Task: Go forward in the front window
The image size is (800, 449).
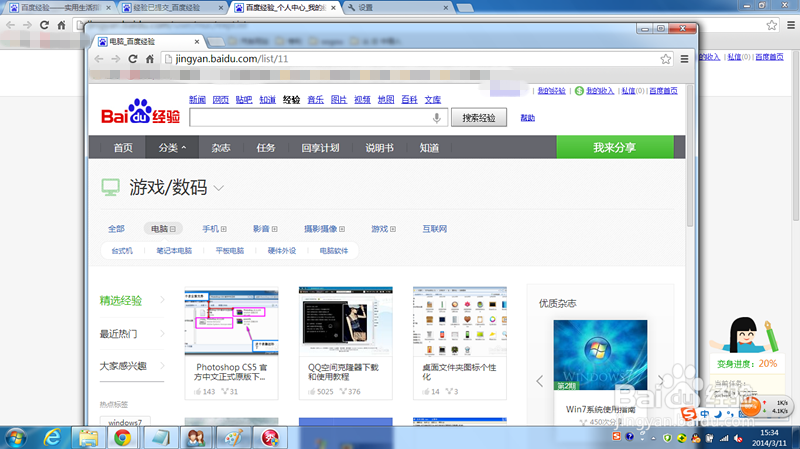Action: click(x=116, y=59)
